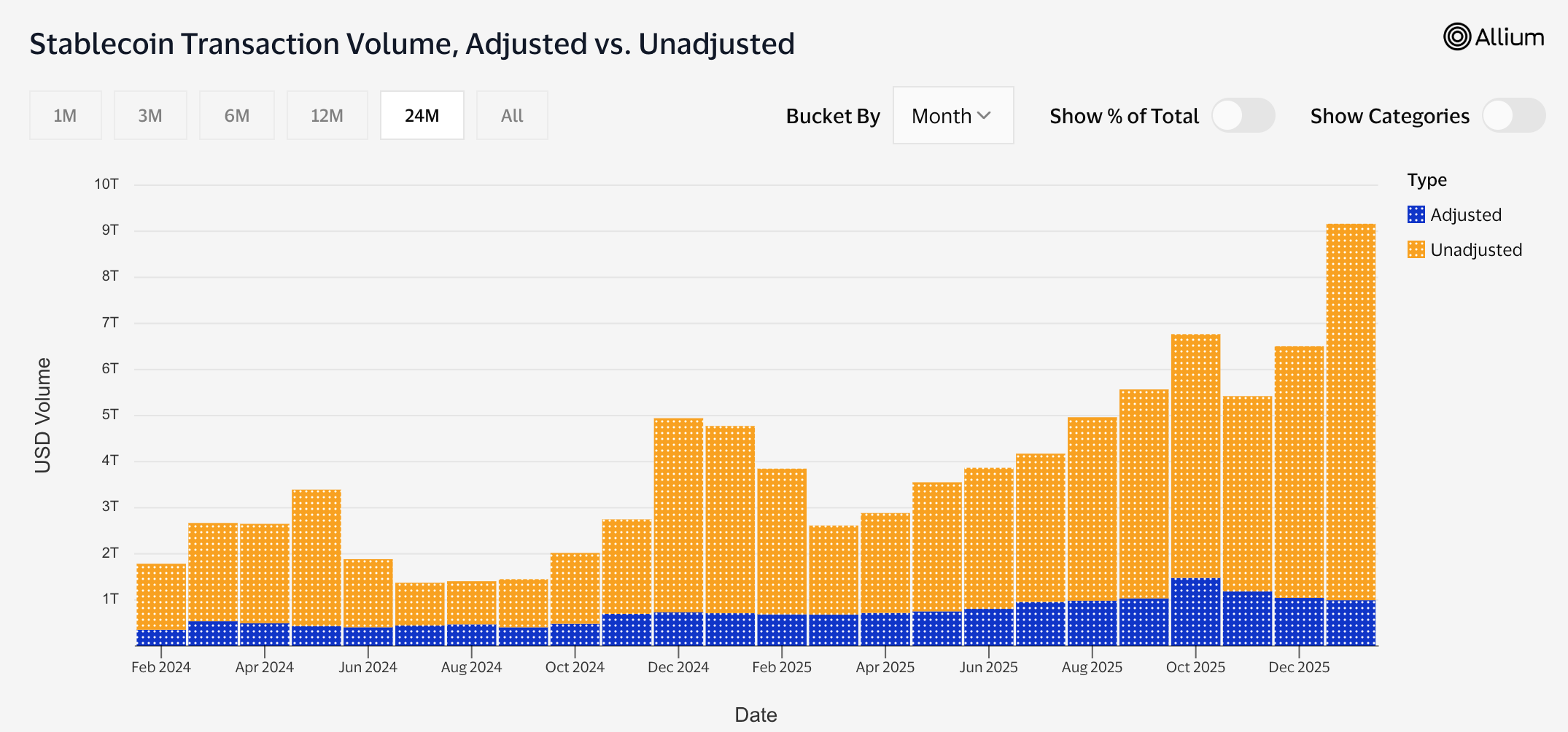Click the Adjusted legend label
Image resolution: width=1568 pixels, height=732 pixels.
(x=1465, y=215)
